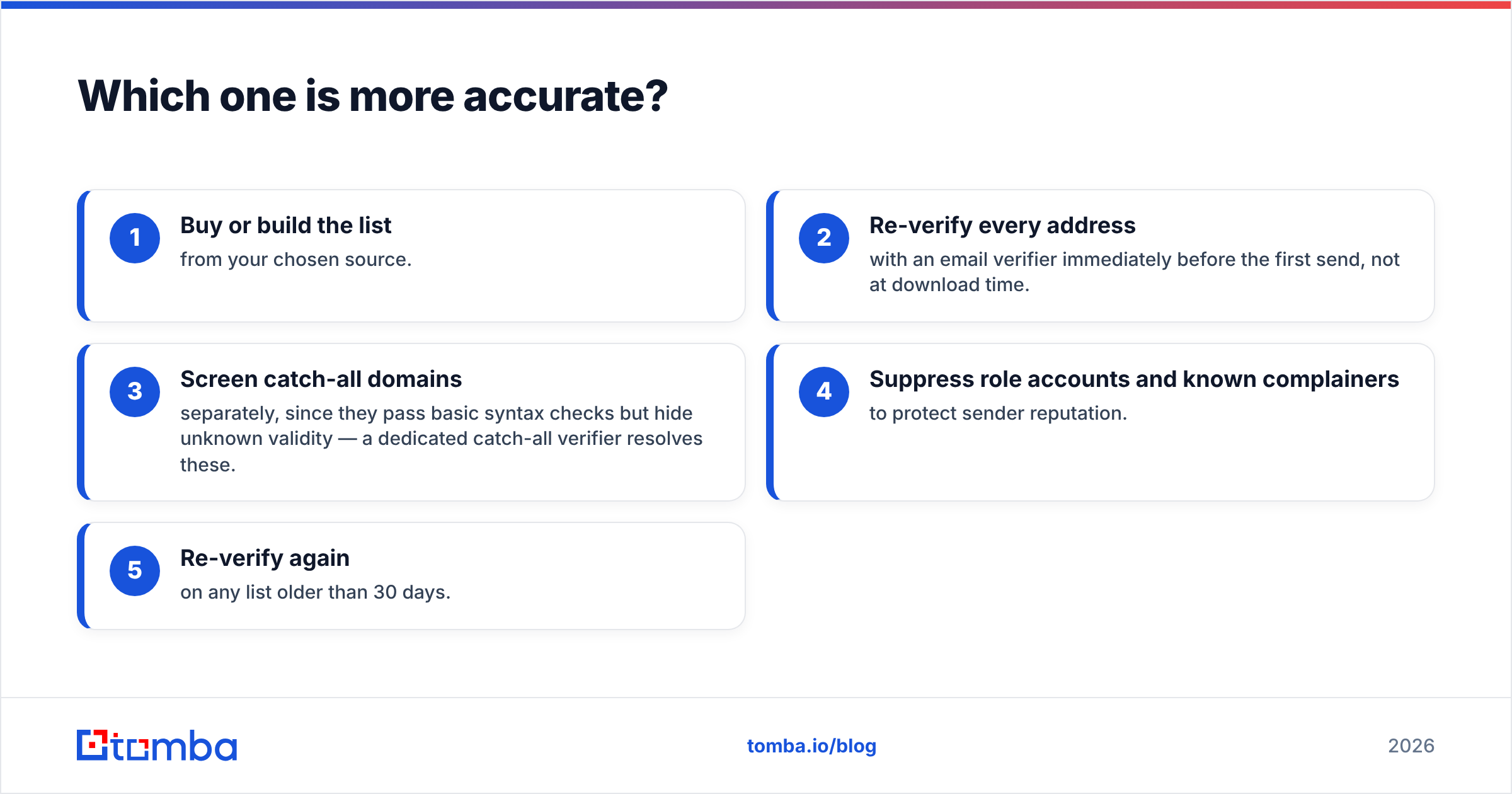Click the Tomba logo square icon
This screenshot has width=1512, height=794.
coord(93,745)
